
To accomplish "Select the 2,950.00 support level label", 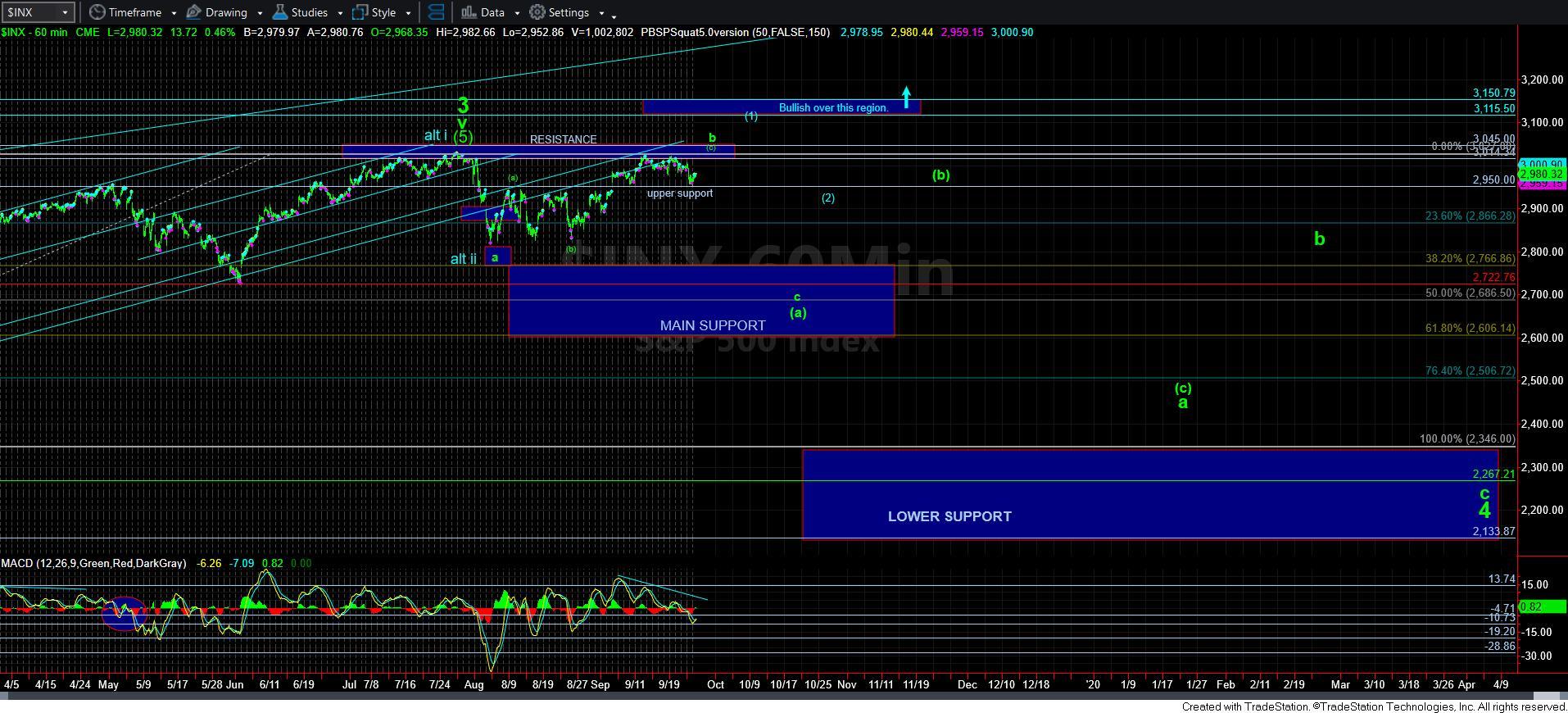I will click(x=1493, y=179).
